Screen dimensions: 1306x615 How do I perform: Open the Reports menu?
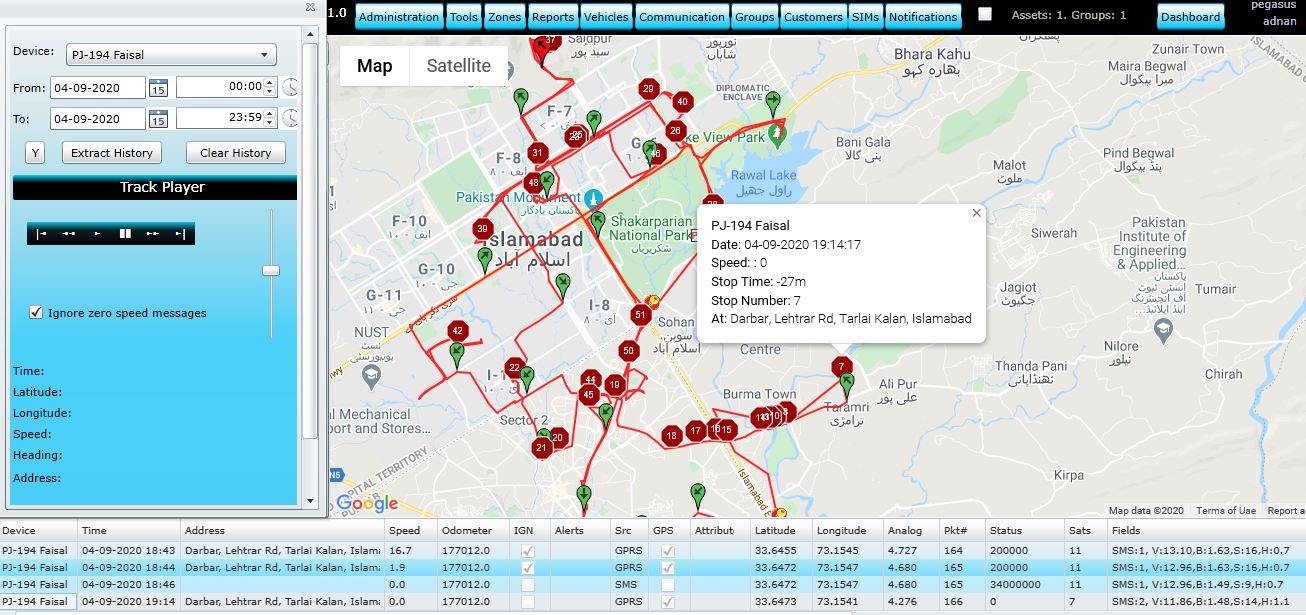pos(553,17)
